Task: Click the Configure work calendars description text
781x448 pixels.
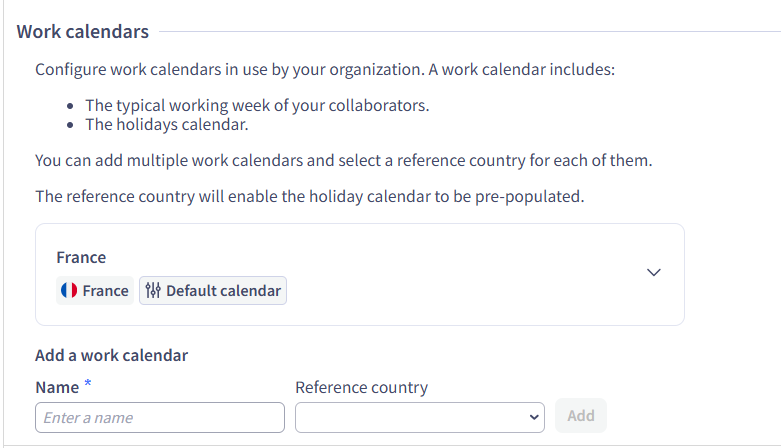Action: click(325, 70)
